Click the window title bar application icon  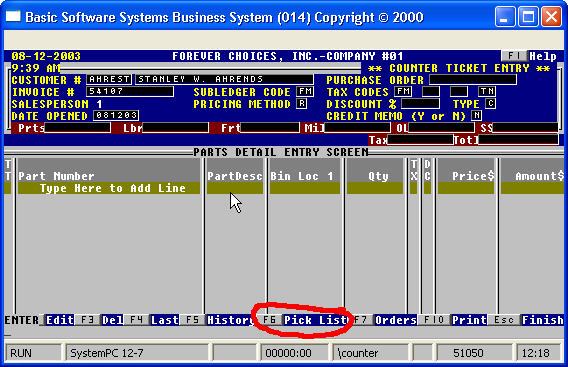pyautogui.click(x=13, y=17)
